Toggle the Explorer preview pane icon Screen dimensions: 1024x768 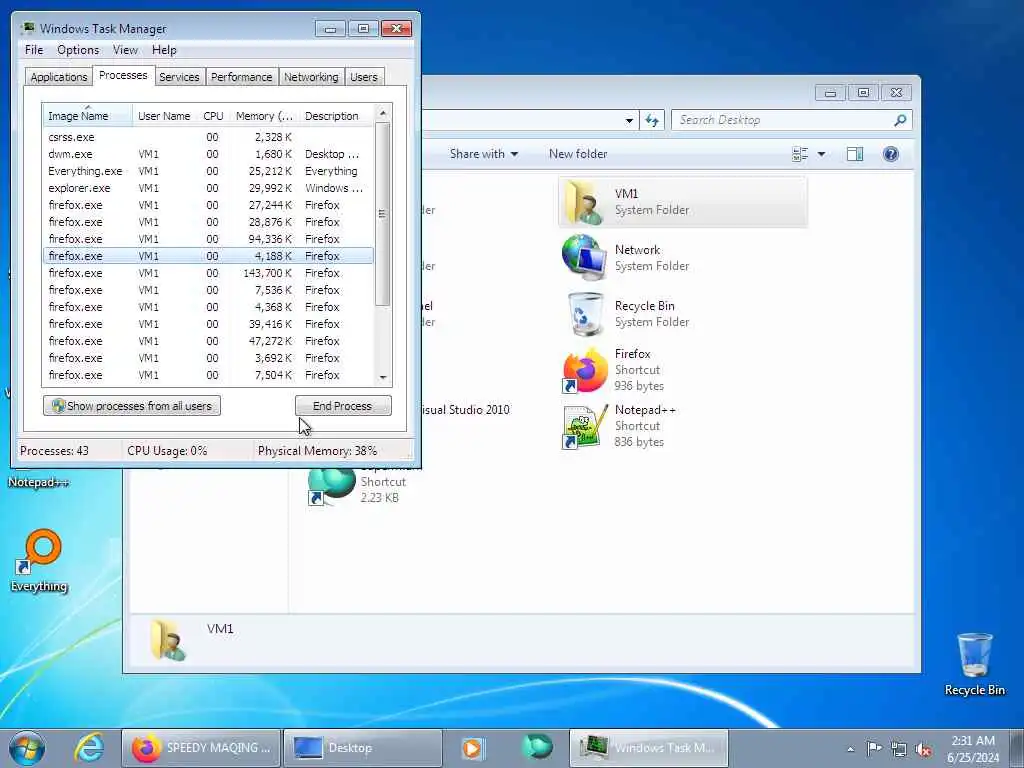coord(854,154)
